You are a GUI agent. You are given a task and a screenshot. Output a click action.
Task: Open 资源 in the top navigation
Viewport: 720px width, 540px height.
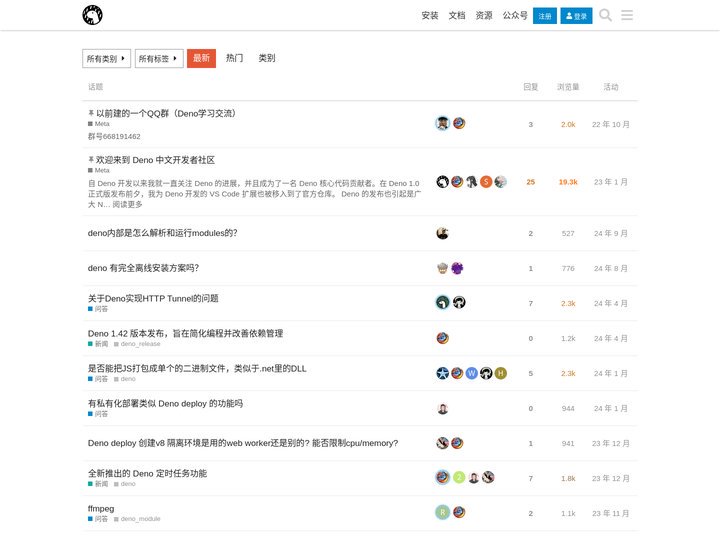click(x=484, y=16)
